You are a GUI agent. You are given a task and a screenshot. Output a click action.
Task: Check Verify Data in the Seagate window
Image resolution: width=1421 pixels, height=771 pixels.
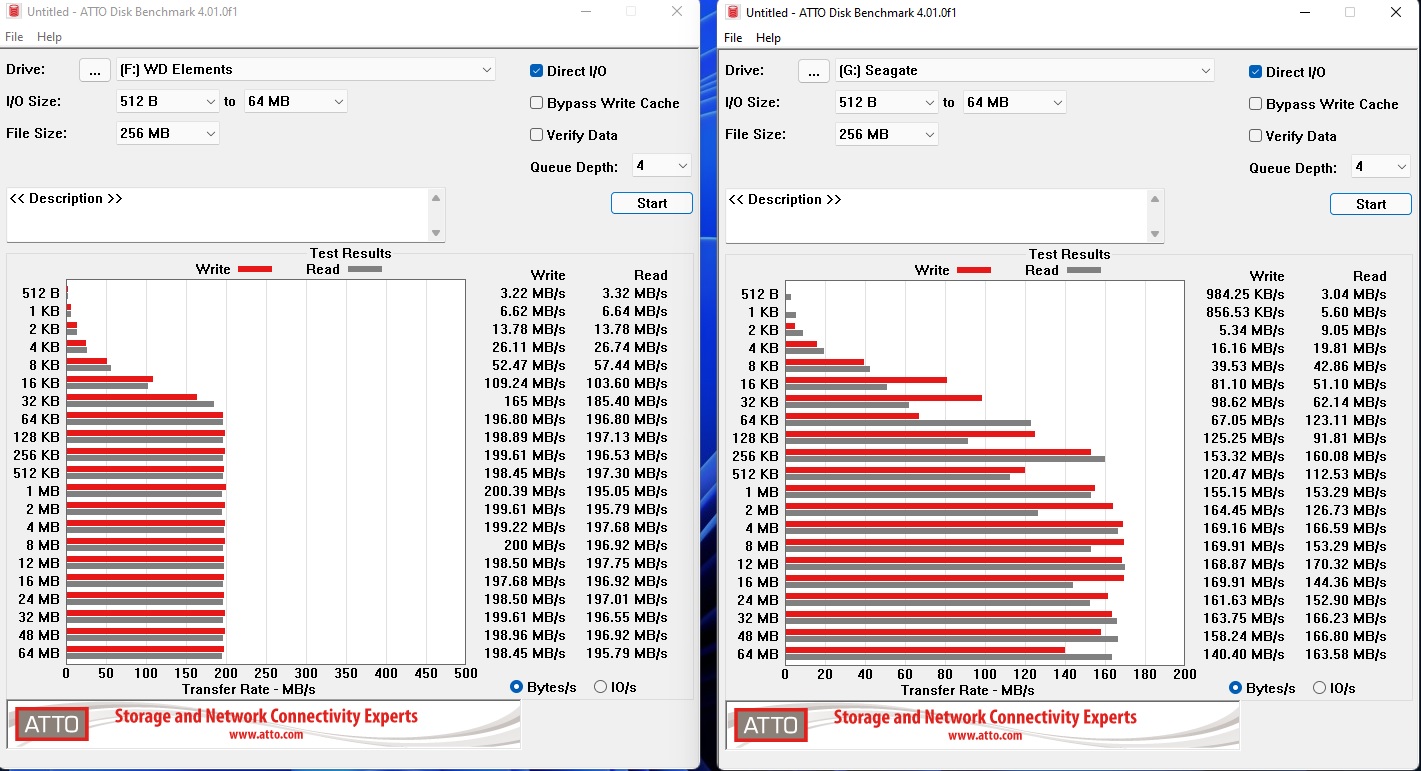click(x=1256, y=136)
